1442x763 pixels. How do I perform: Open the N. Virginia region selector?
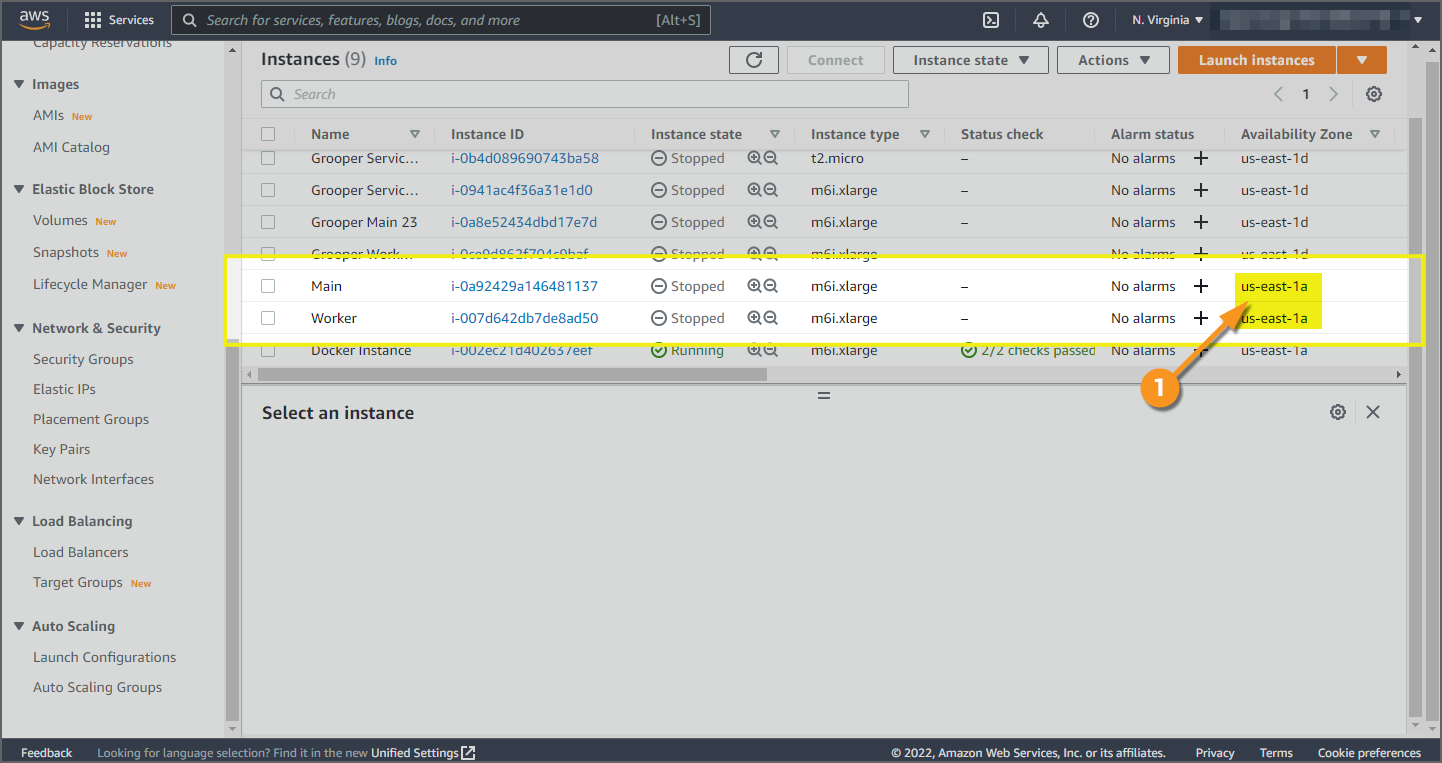click(1168, 20)
